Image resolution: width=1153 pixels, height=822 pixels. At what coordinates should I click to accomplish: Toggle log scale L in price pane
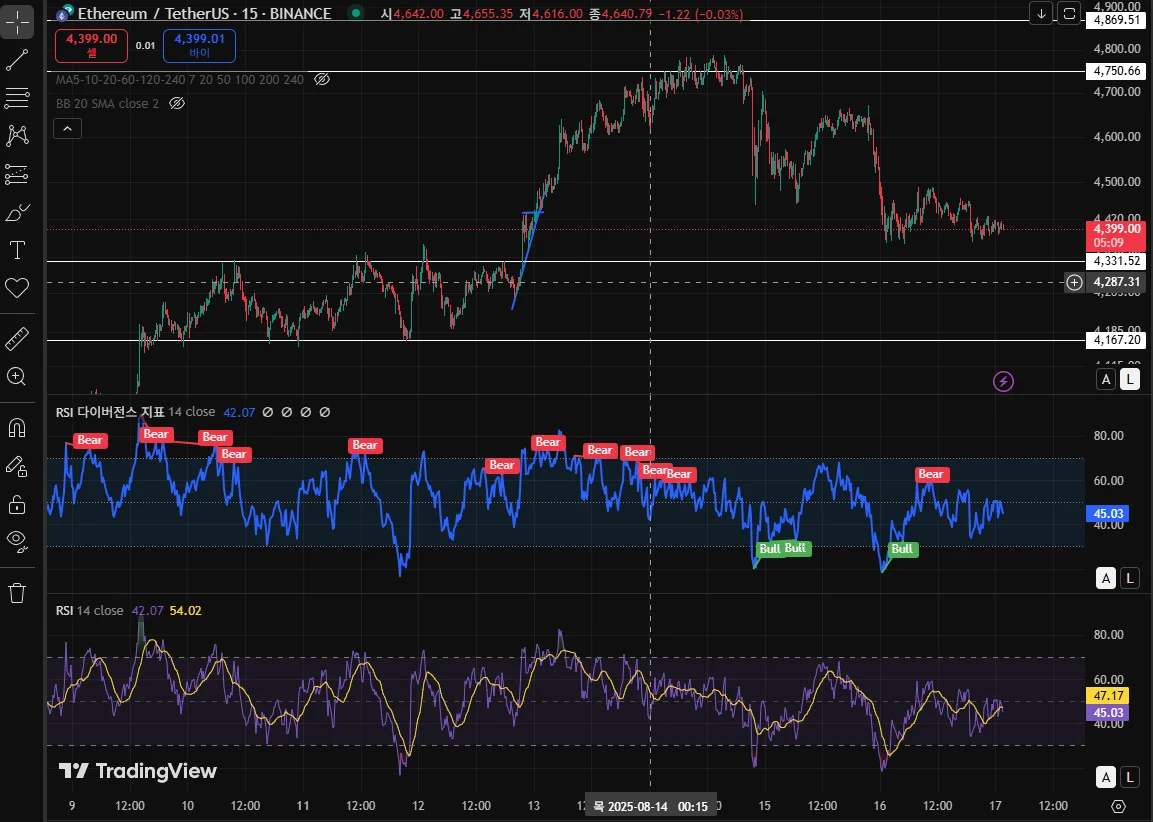[1130, 379]
